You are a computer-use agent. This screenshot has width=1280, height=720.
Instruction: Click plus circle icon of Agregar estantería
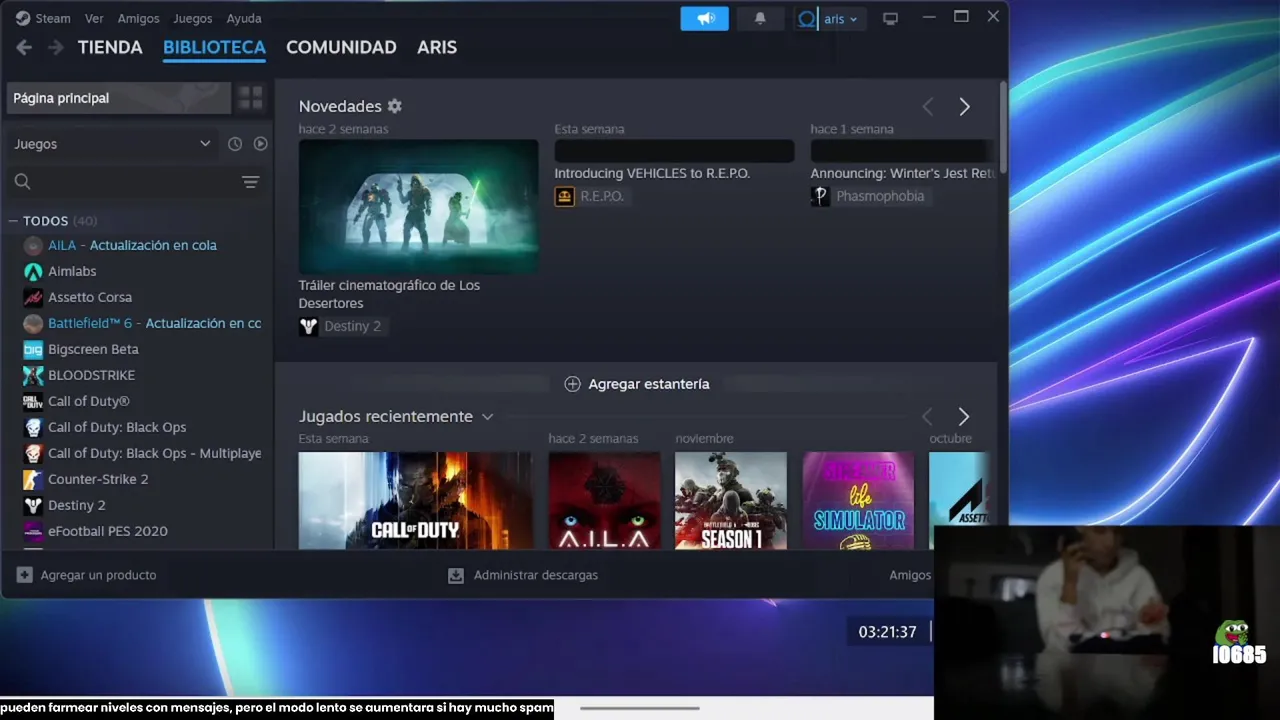coord(572,384)
